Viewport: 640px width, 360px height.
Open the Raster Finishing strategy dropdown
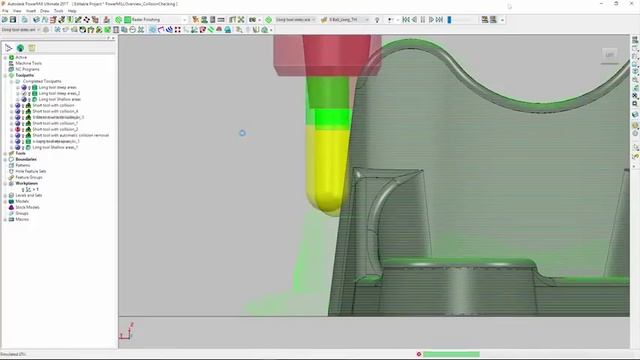coord(184,20)
